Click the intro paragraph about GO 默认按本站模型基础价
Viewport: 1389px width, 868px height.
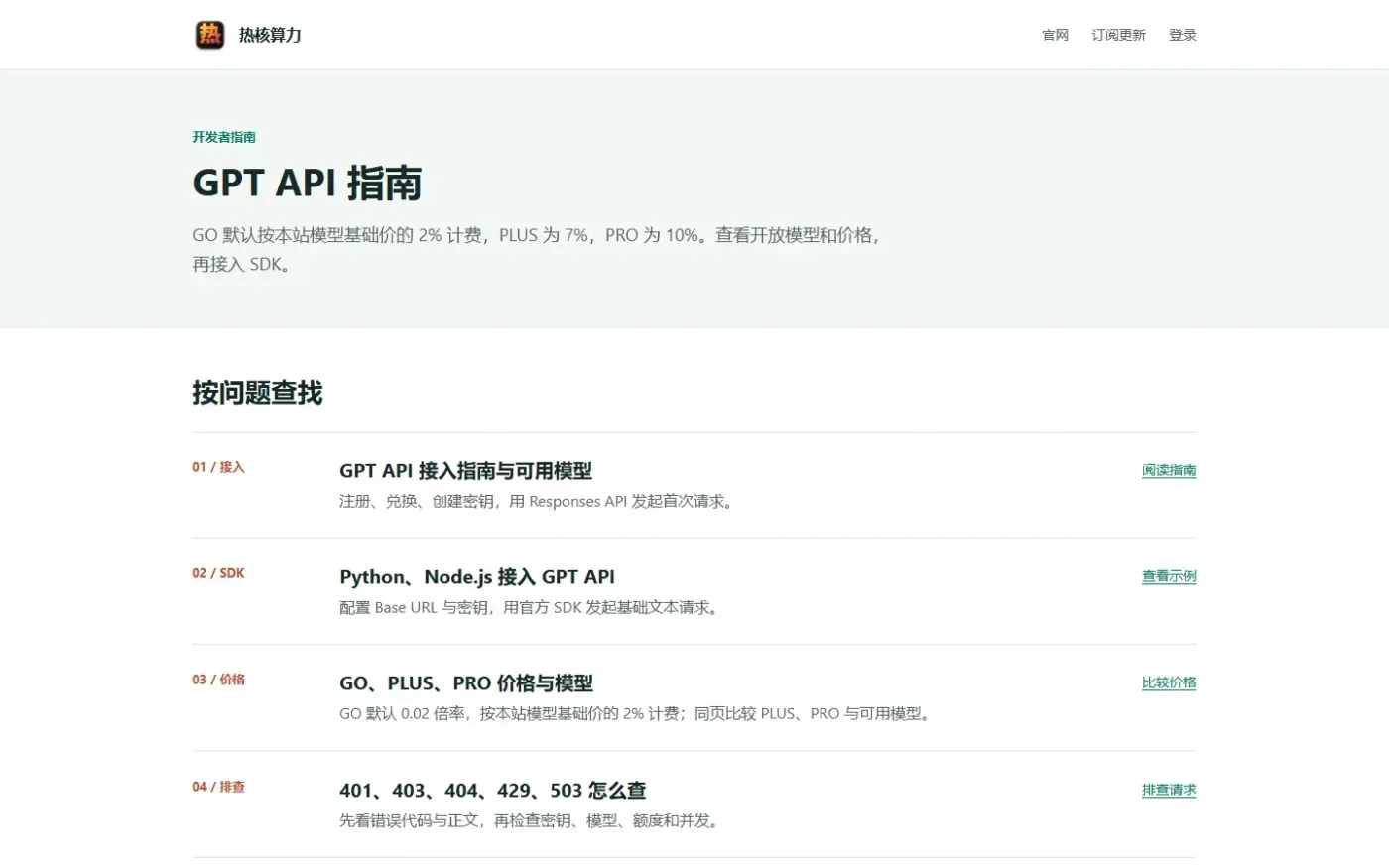point(537,250)
